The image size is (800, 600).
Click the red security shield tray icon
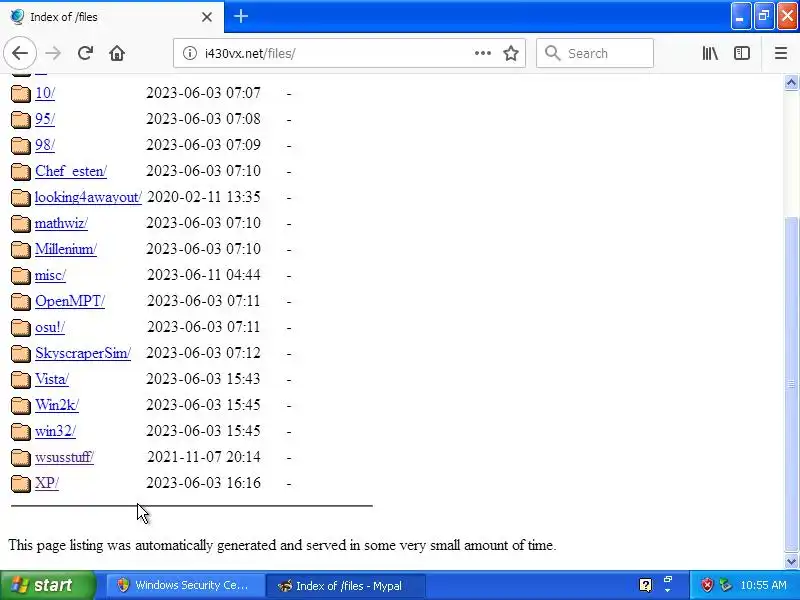(707, 585)
